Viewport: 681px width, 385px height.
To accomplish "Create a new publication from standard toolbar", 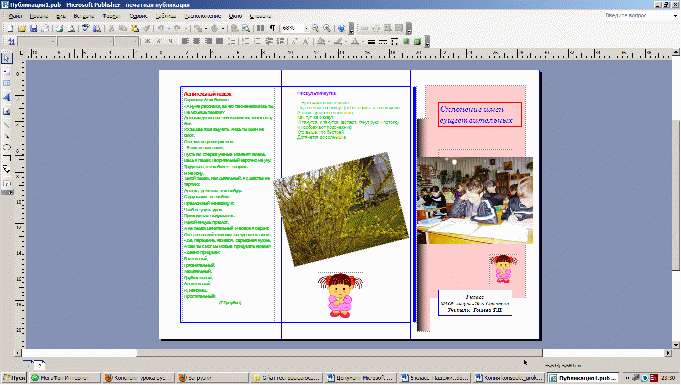I will (x=10, y=28).
